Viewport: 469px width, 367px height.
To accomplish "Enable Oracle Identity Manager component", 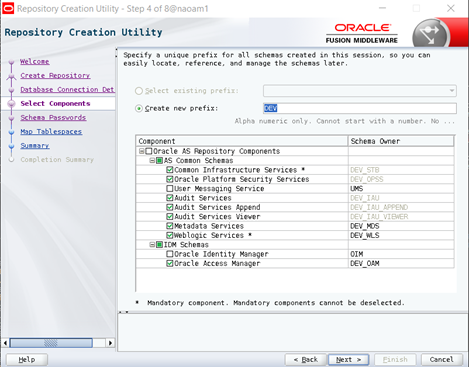I will coord(170,254).
